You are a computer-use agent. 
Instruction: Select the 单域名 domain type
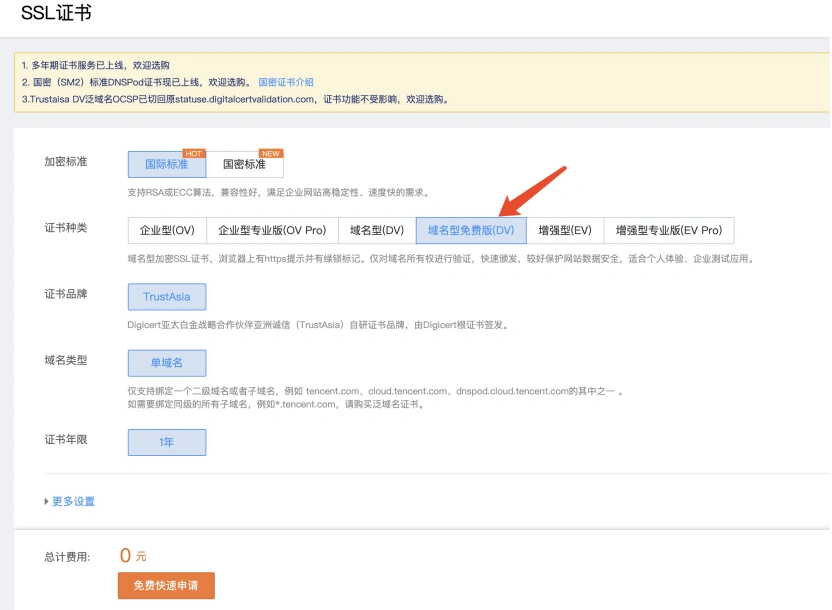[166, 362]
